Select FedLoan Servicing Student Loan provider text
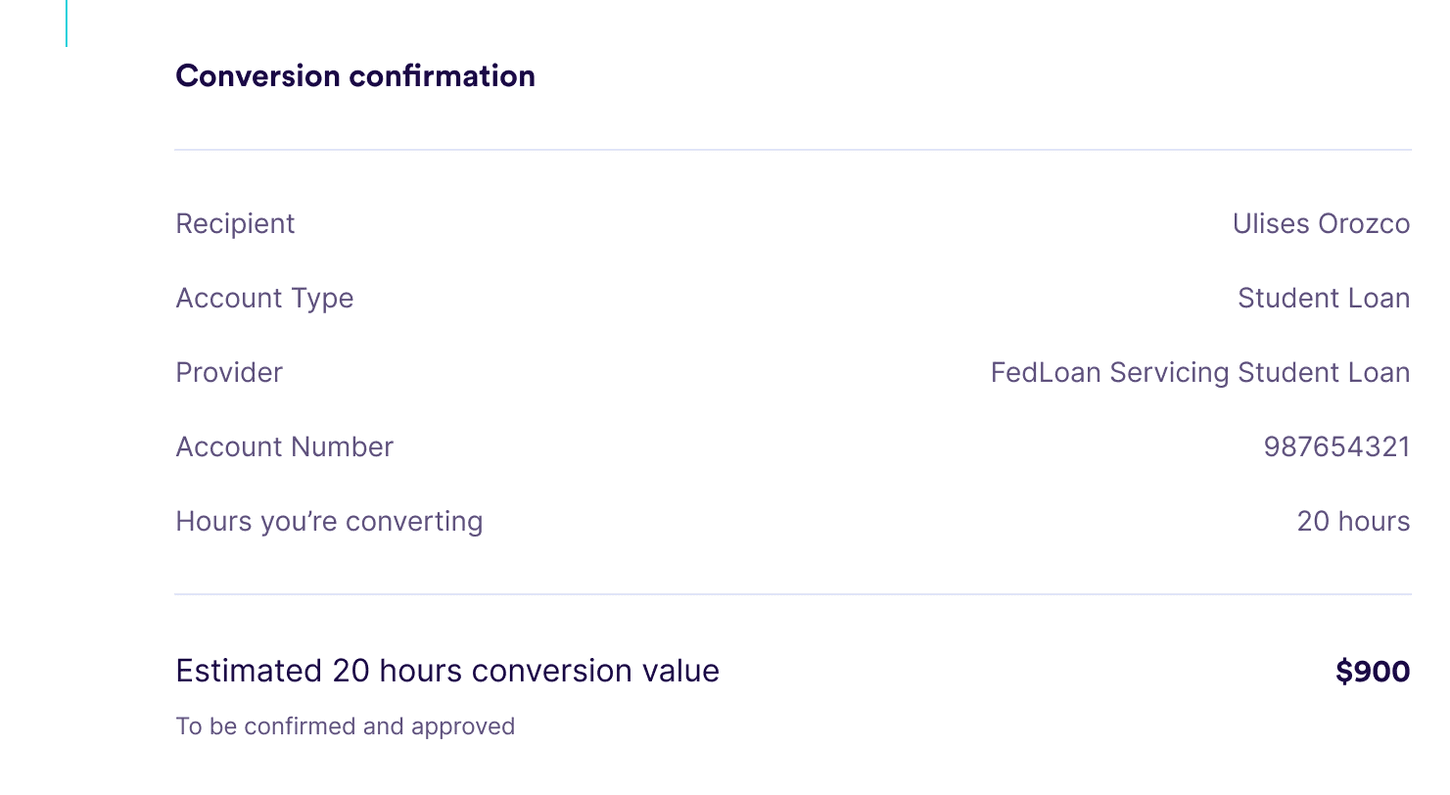The image size is (1450, 795). pyautogui.click(x=1199, y=373)
